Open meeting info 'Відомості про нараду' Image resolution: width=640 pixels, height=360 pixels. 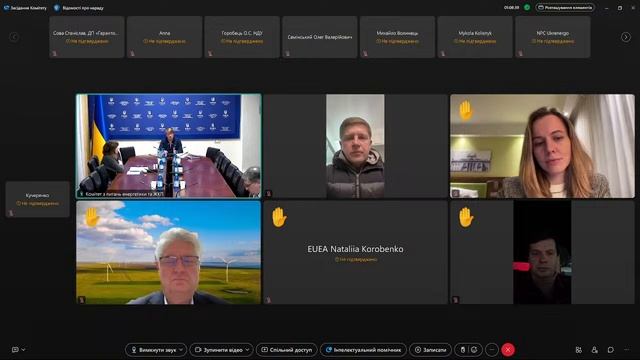pos(79,8)
